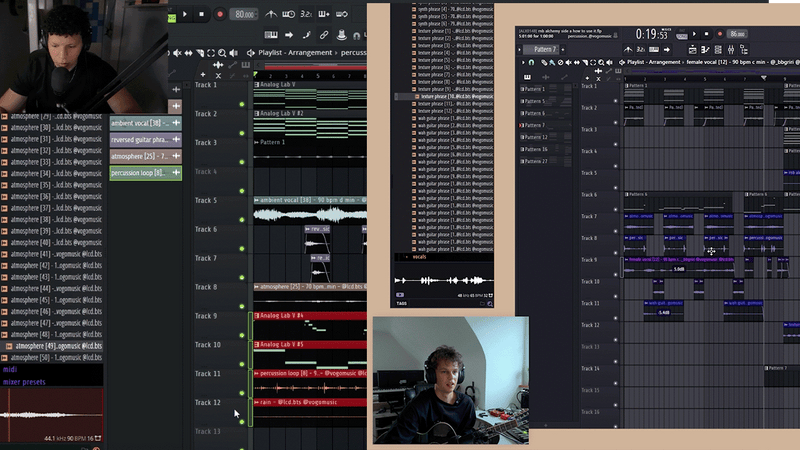800x450 pixels.
Task: Mute Track 5 using its green dot
Action: tap(242, 220)
